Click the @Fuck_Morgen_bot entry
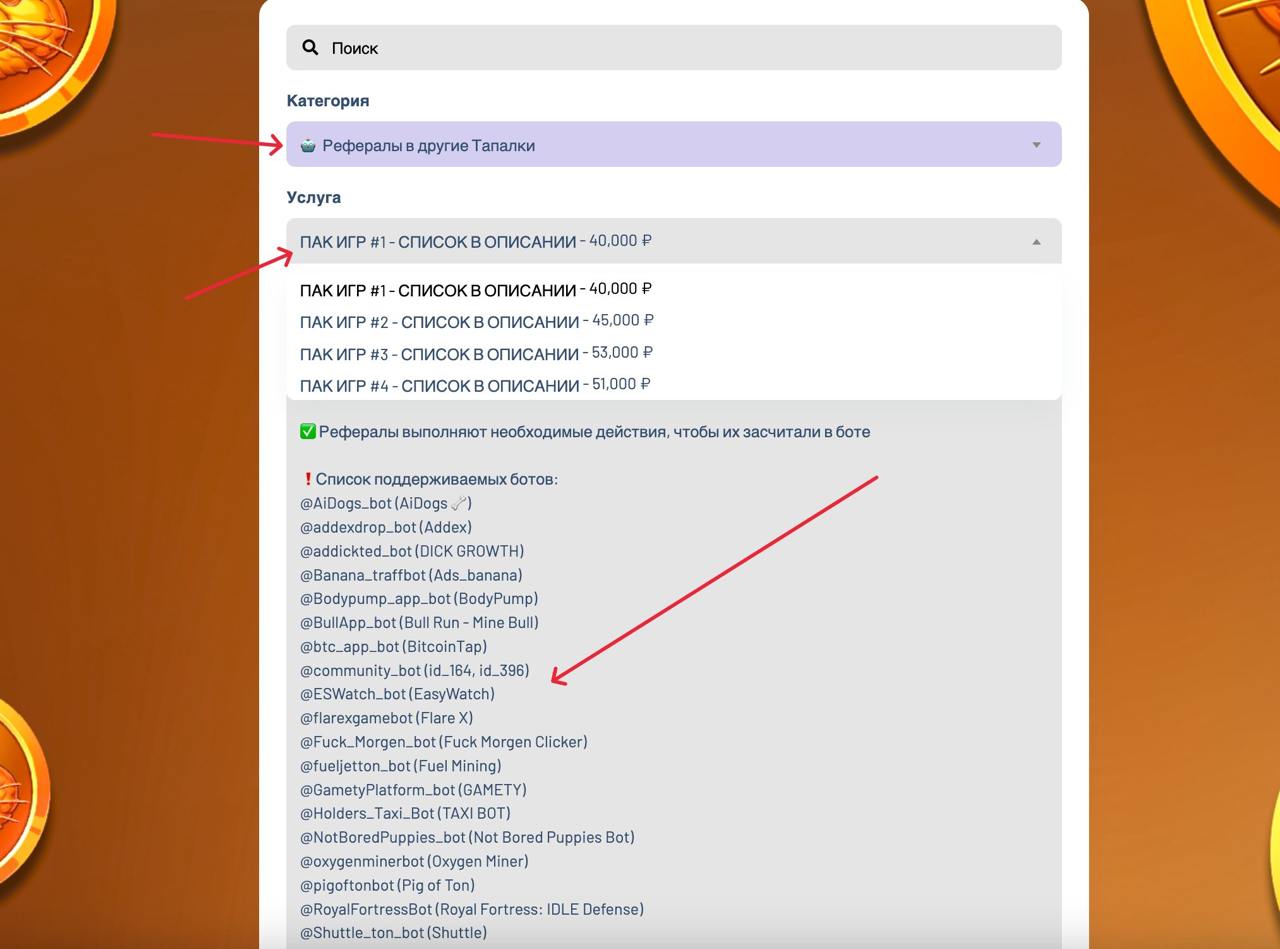The height and width of the screenshot is (949, 1280). pyautogui.click(x=444, y=742)
